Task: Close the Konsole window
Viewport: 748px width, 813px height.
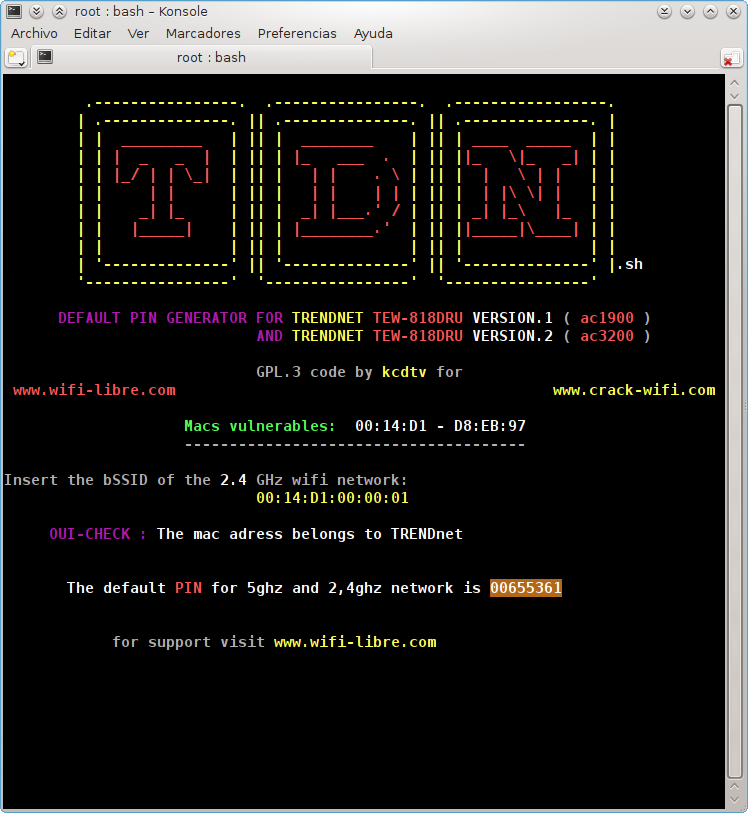Action: (x=733, y=11)
